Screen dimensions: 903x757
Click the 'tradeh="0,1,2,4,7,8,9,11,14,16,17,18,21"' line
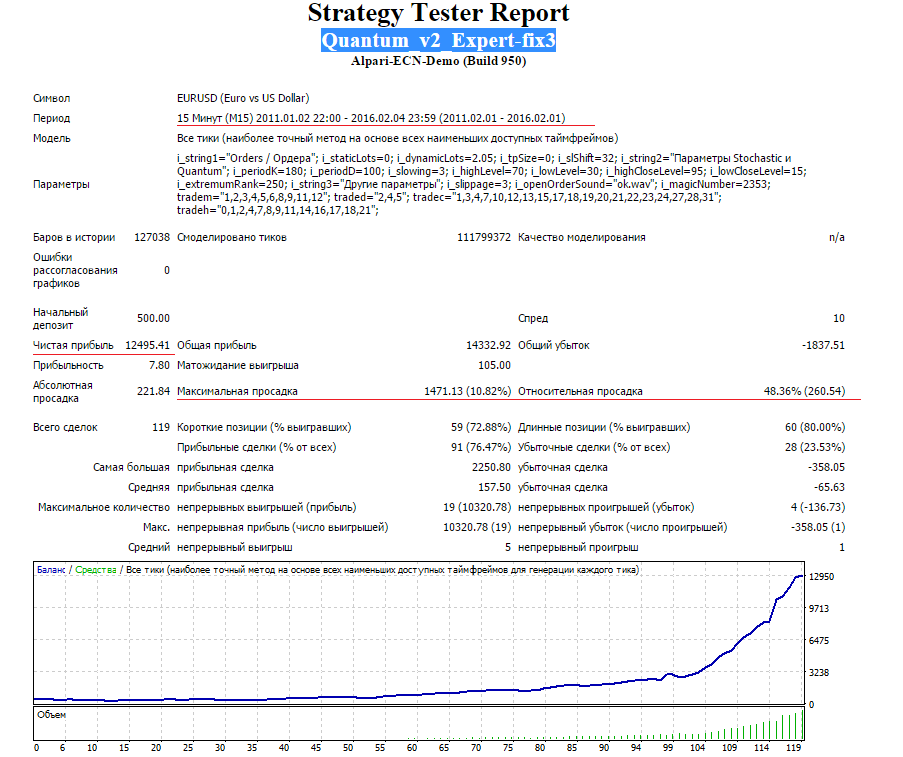tap(278, 210)
